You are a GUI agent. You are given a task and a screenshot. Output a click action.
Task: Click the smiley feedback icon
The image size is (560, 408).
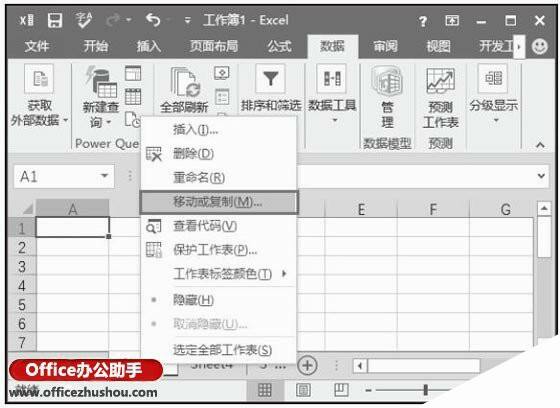539,46
